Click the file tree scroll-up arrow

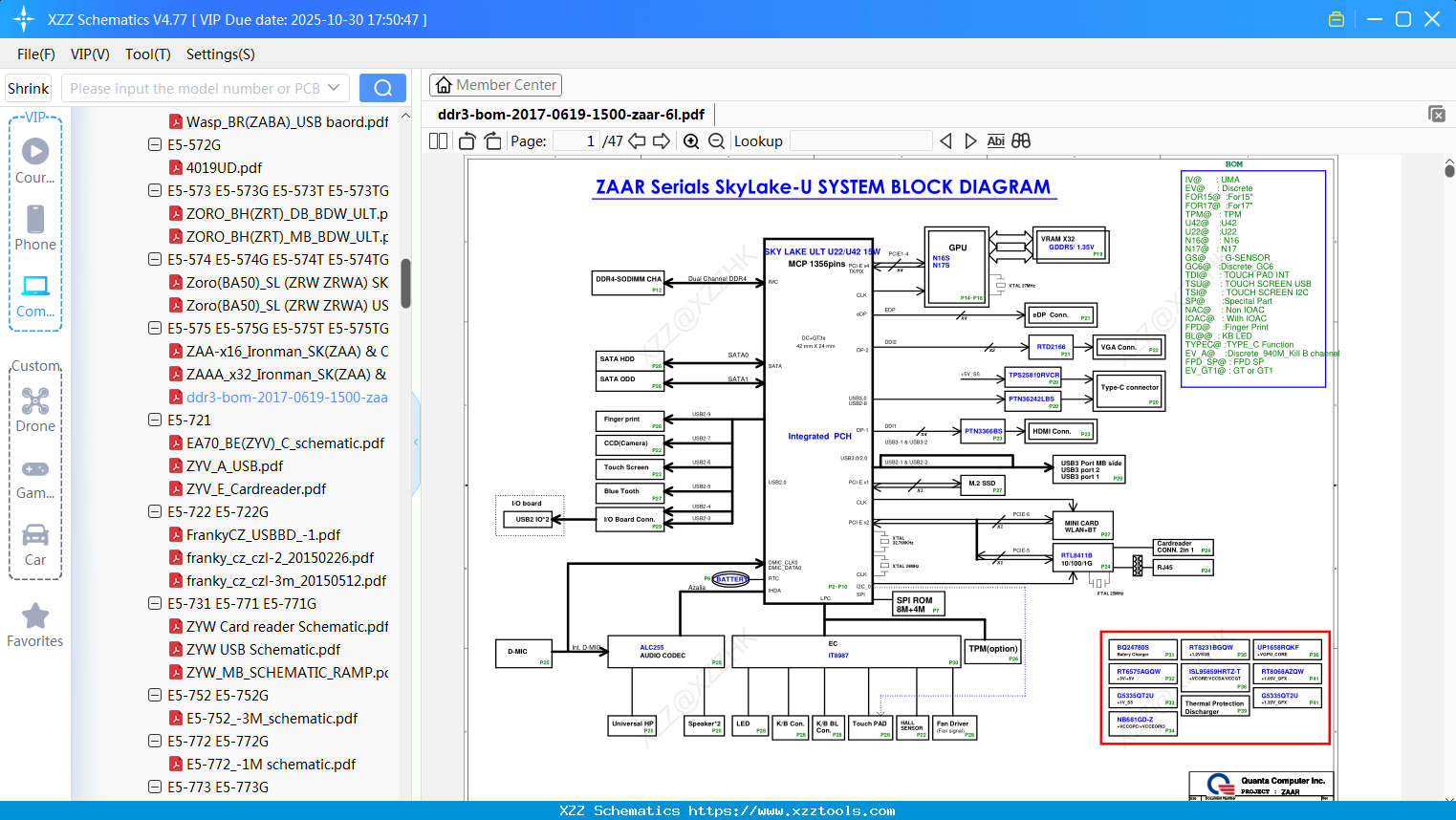point(405,116)
